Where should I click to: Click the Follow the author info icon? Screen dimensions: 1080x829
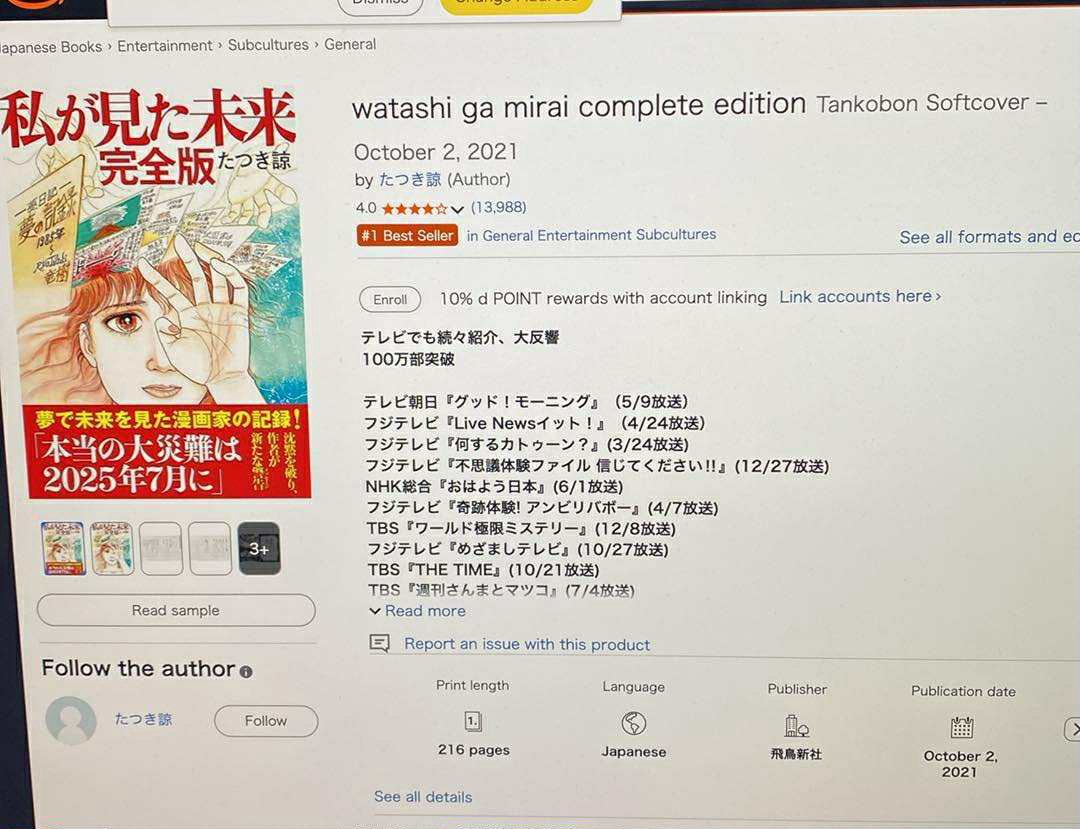246,672
